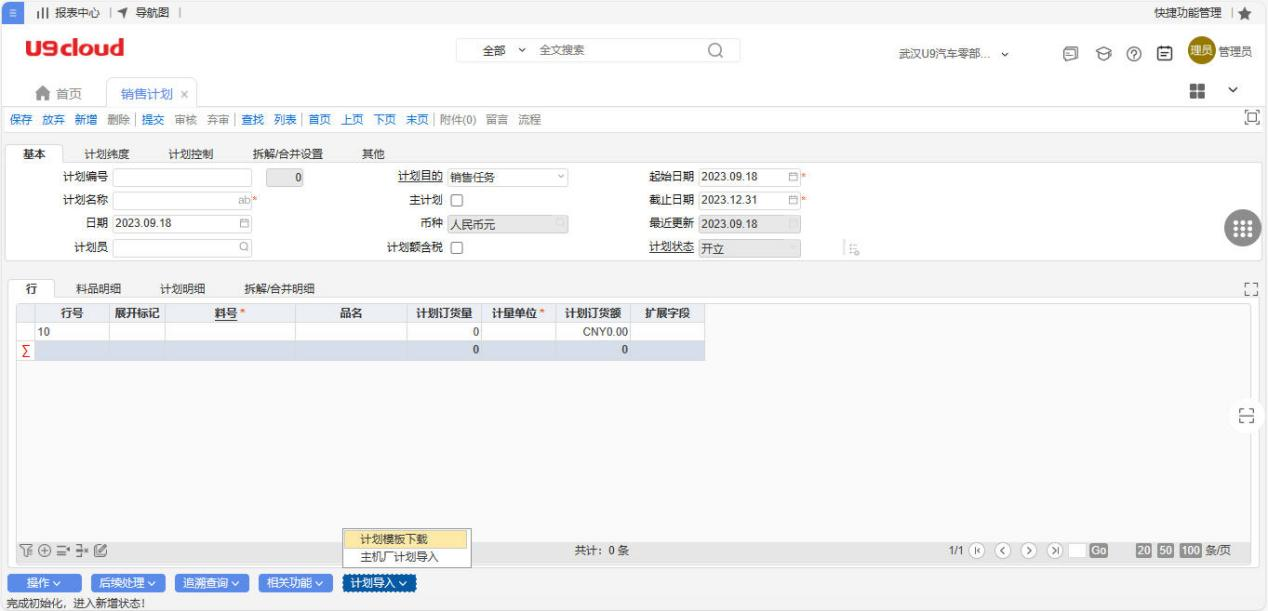Click 保存 in the toolbar

tap(21, 120)
